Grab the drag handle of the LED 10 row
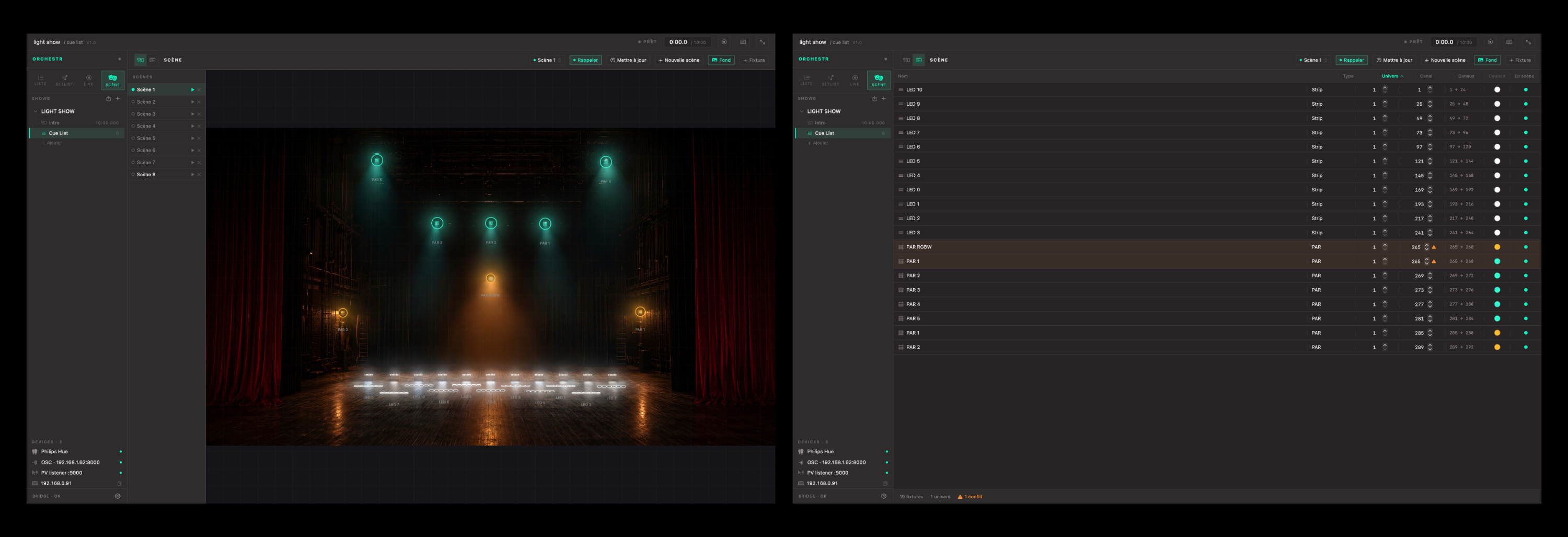This screenshot has height=537, width=1568. tap(901, 89)
